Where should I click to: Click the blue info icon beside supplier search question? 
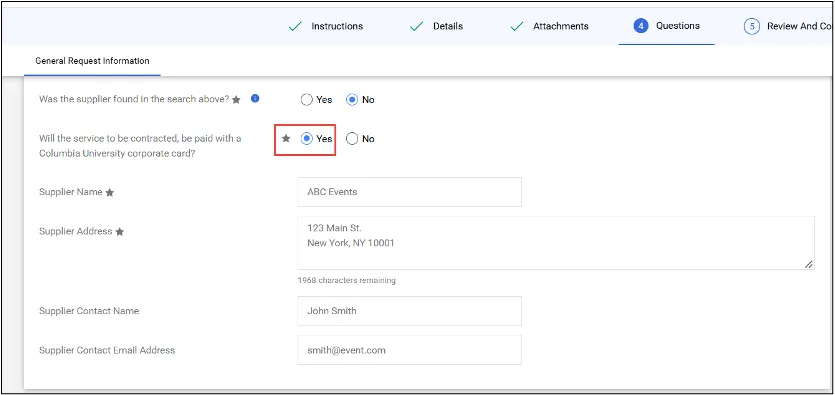point(255,98)
